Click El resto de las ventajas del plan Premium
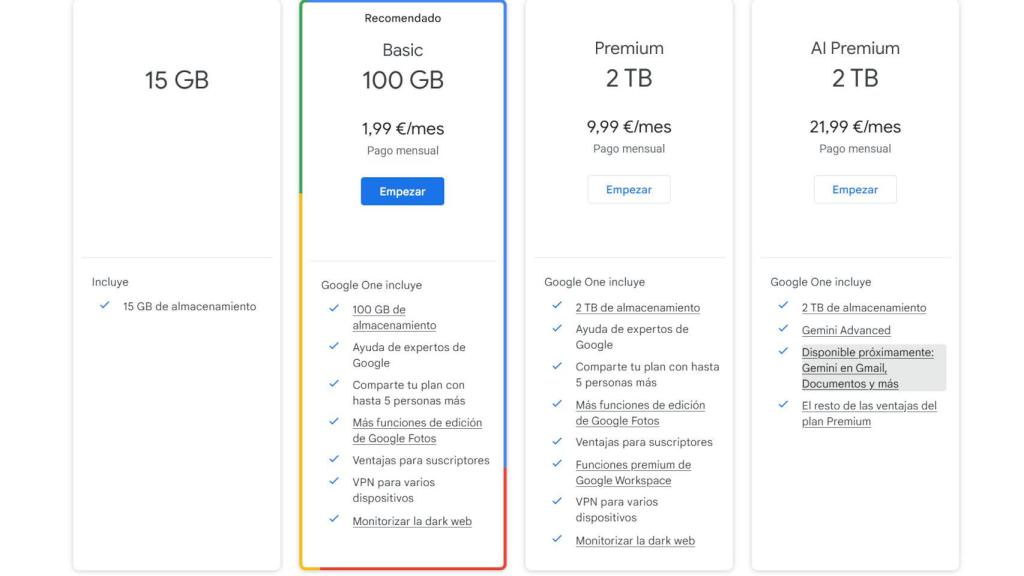This screenshot has height=576, width=1024. click(869, 412)
